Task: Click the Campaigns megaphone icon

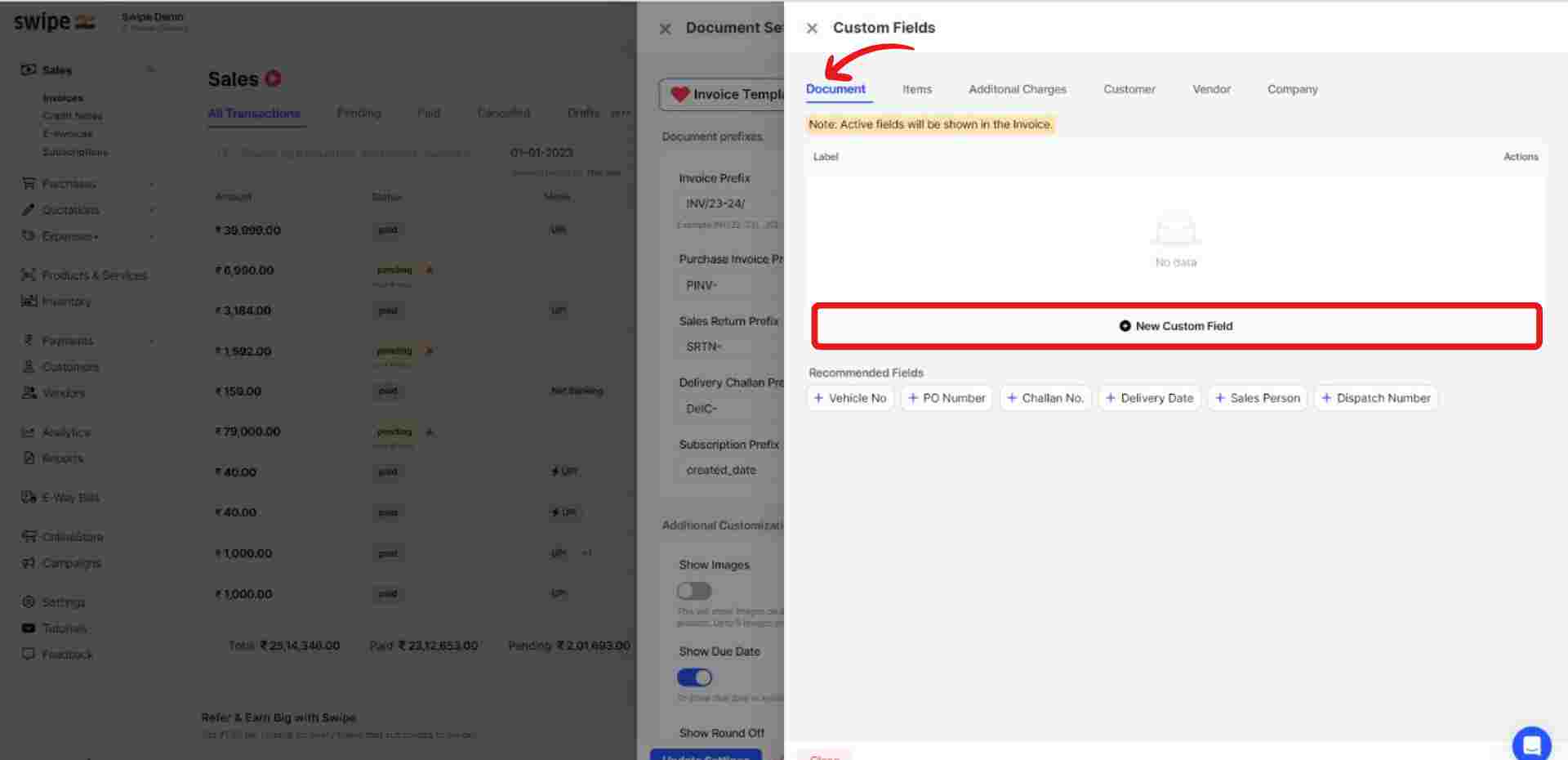Action: 29,563
